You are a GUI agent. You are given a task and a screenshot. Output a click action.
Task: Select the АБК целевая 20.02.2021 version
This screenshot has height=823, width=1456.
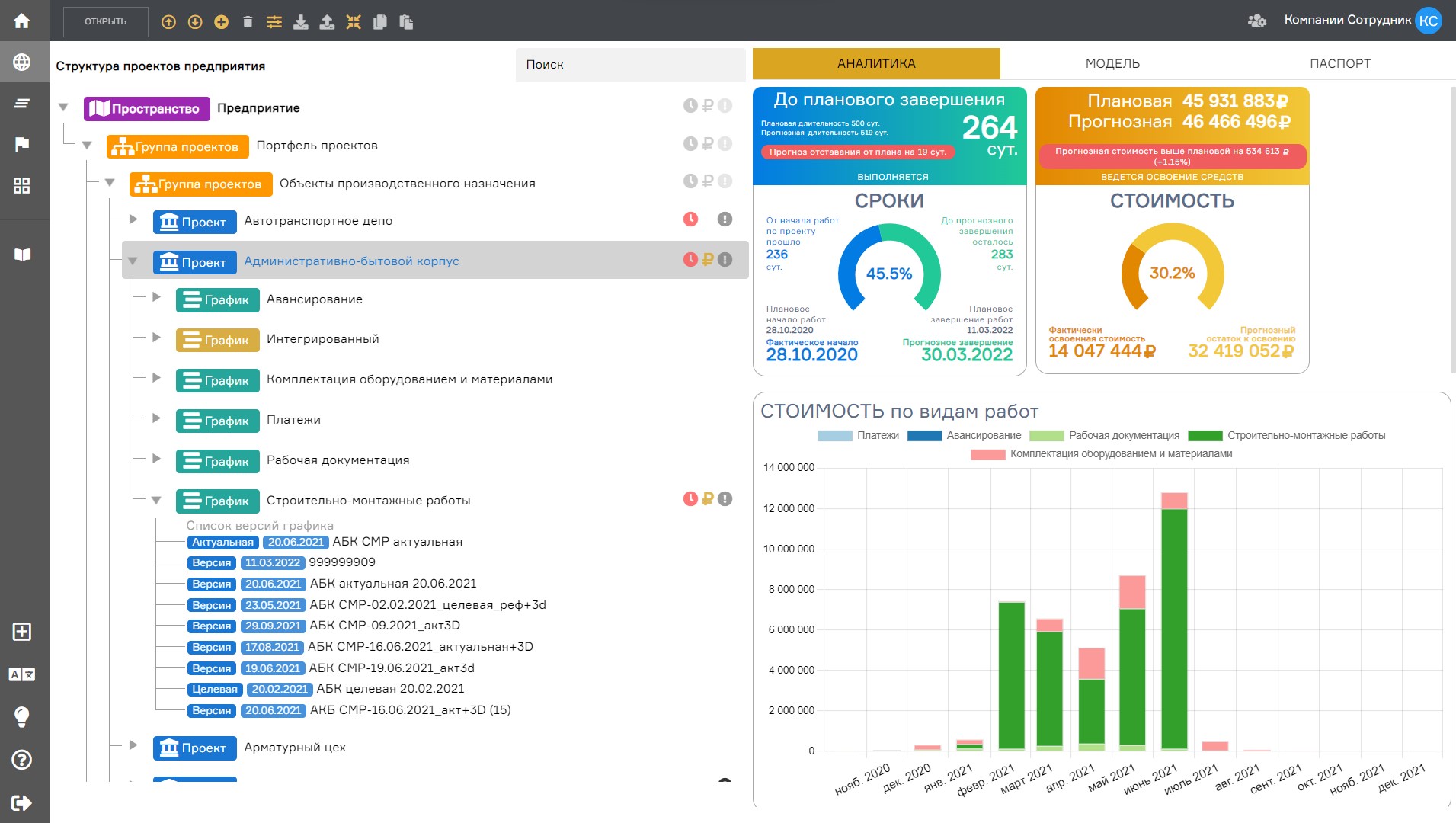389,689
